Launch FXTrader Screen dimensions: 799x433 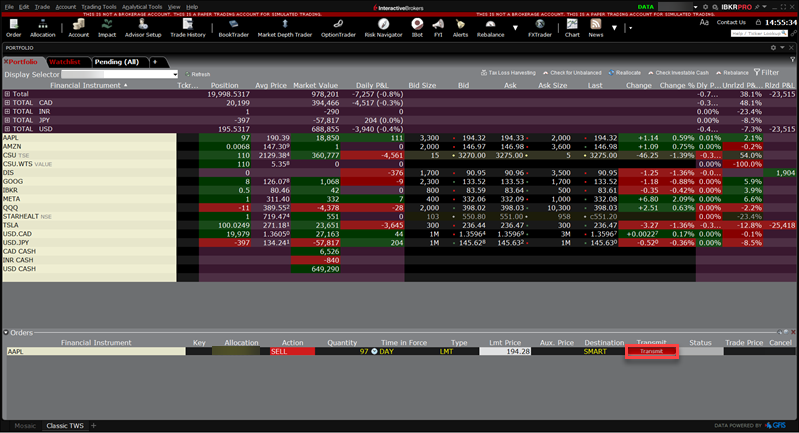(540, 28)
